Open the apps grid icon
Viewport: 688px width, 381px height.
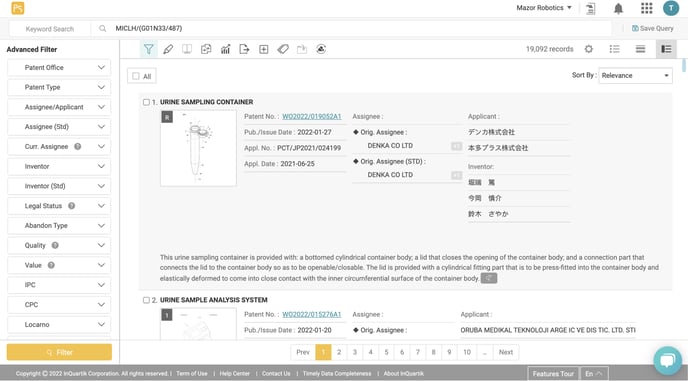pyautogui.click(x=646, y=8)
